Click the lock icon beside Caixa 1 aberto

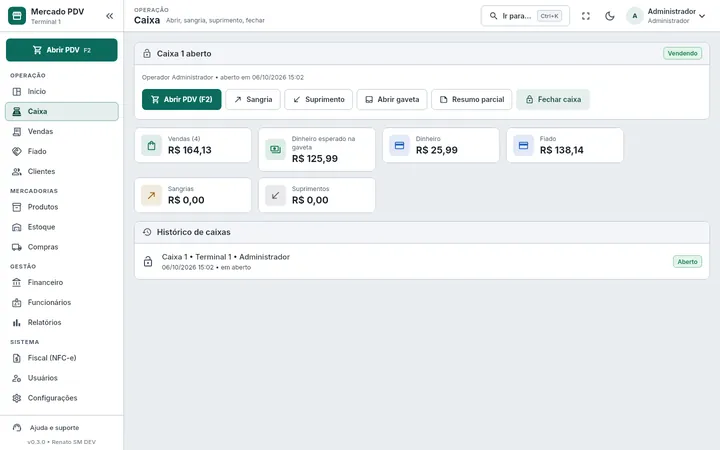(147, 54)
